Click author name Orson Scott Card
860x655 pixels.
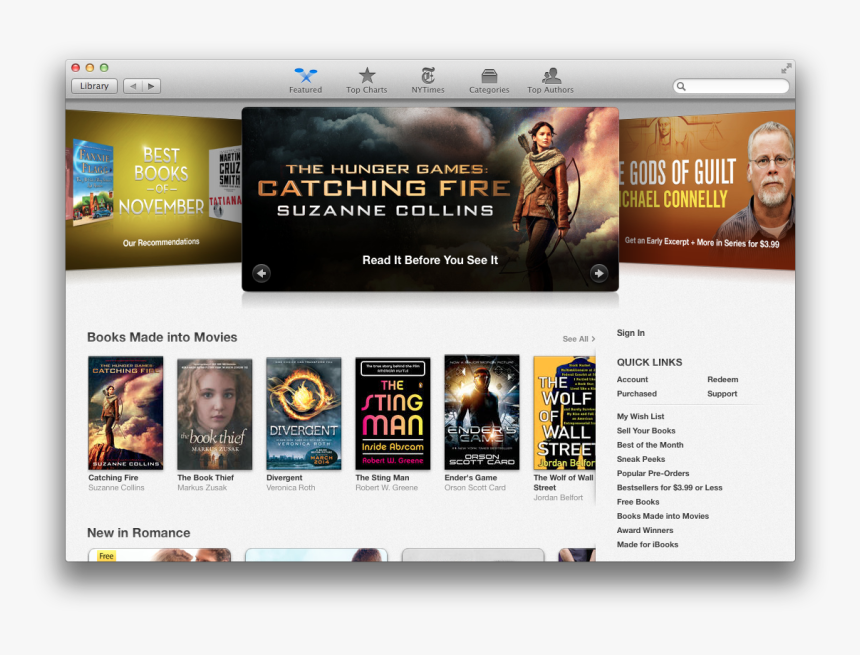coord(475,488)
